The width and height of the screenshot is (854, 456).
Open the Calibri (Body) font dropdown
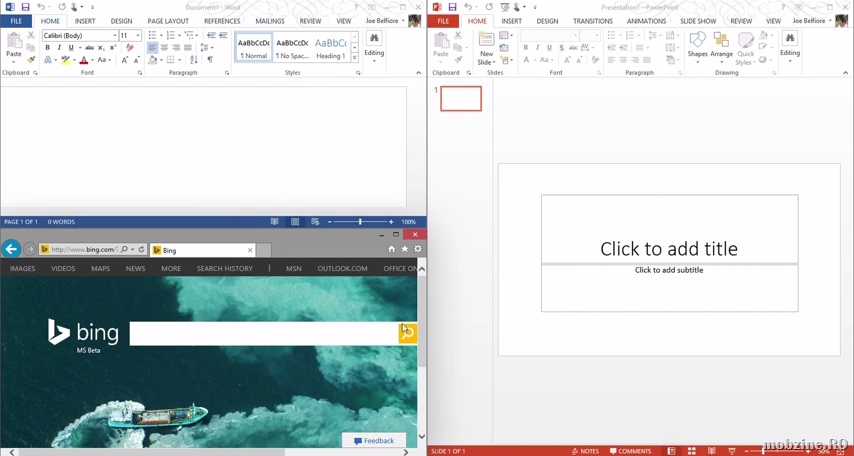[x=115, y=35]
